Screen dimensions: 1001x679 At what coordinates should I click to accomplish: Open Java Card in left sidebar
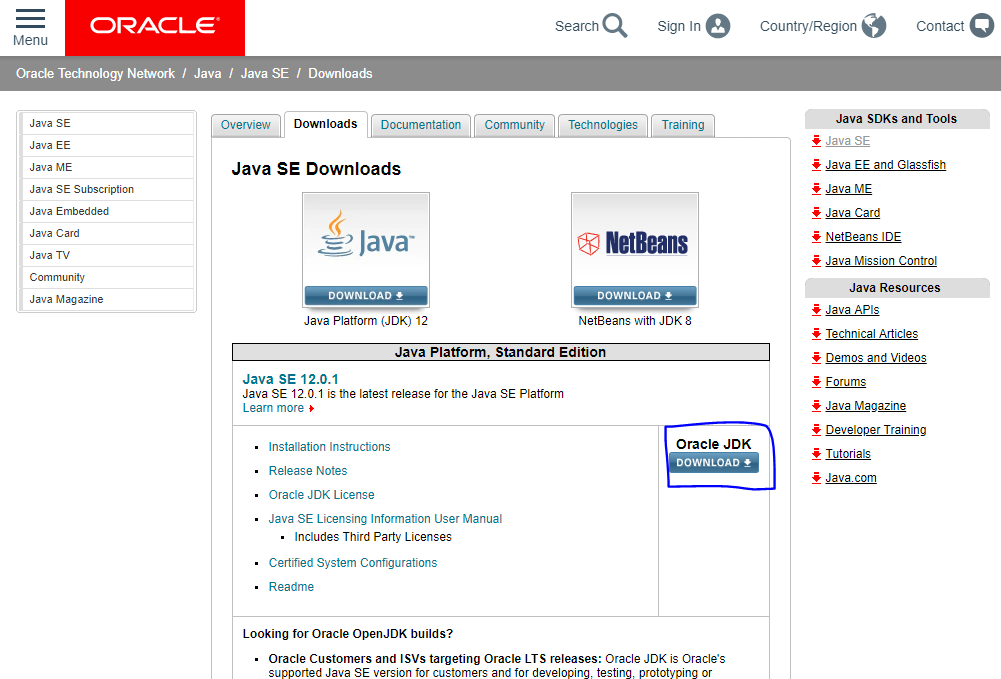point(107,234)
